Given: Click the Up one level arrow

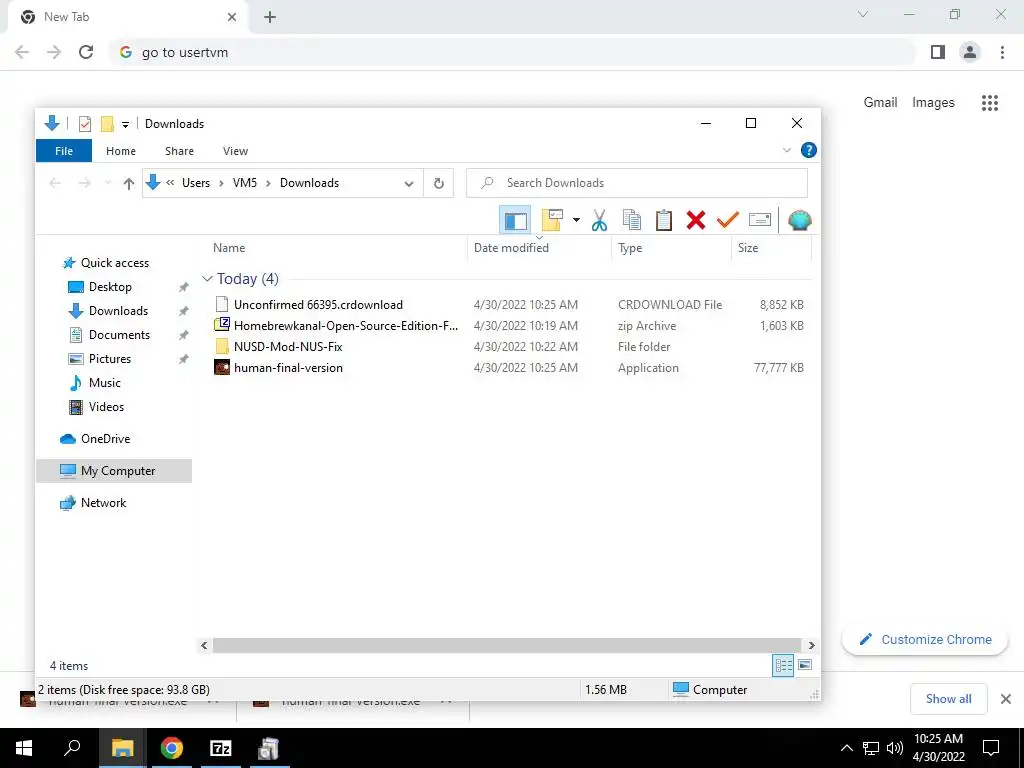Looking at the screenshot, I should [129, 184].
